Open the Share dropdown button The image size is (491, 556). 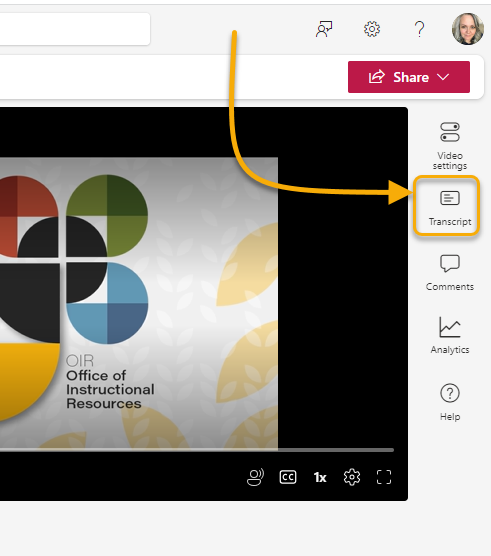point(409,77)
